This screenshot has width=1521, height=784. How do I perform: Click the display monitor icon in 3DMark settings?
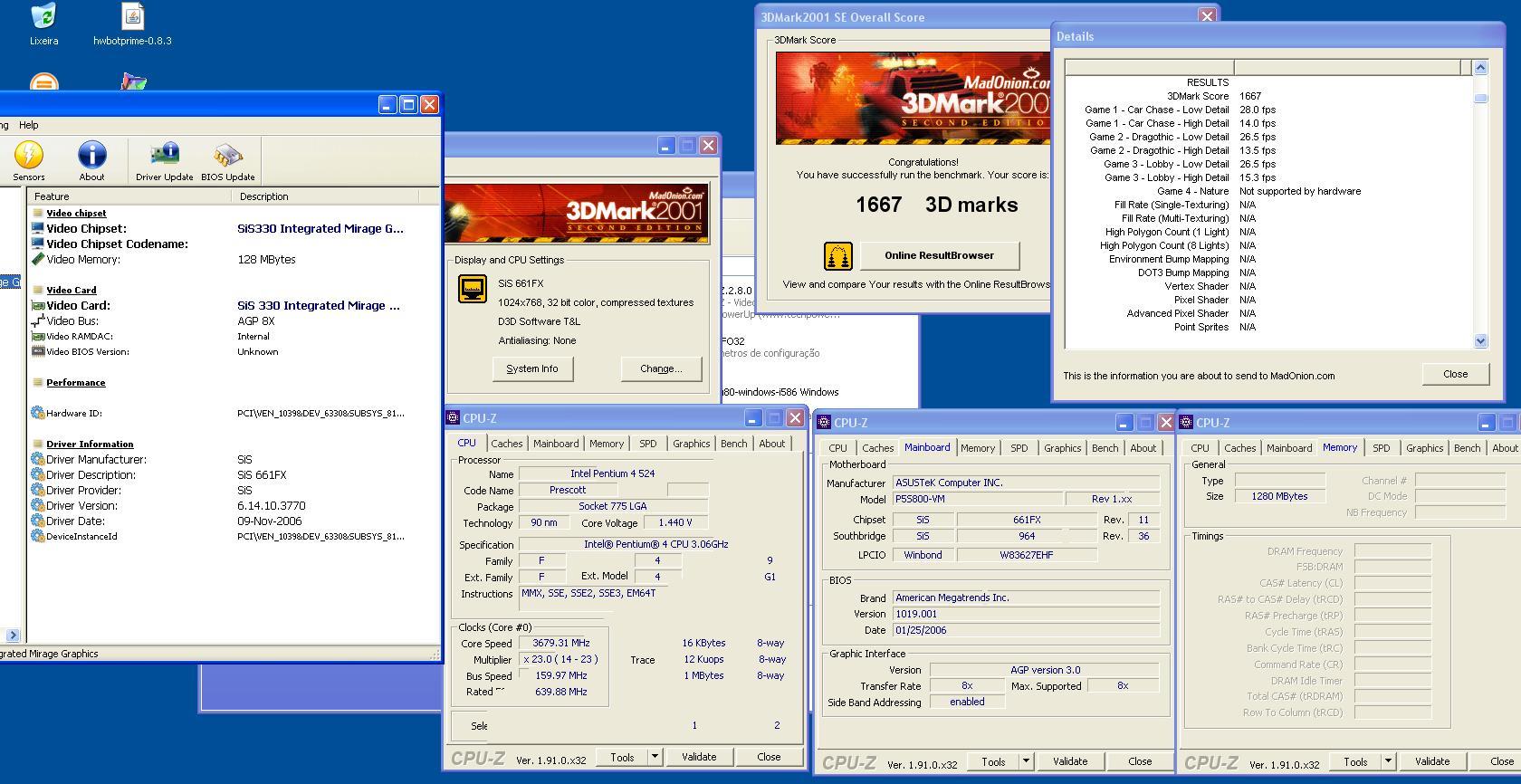[473, 289]
